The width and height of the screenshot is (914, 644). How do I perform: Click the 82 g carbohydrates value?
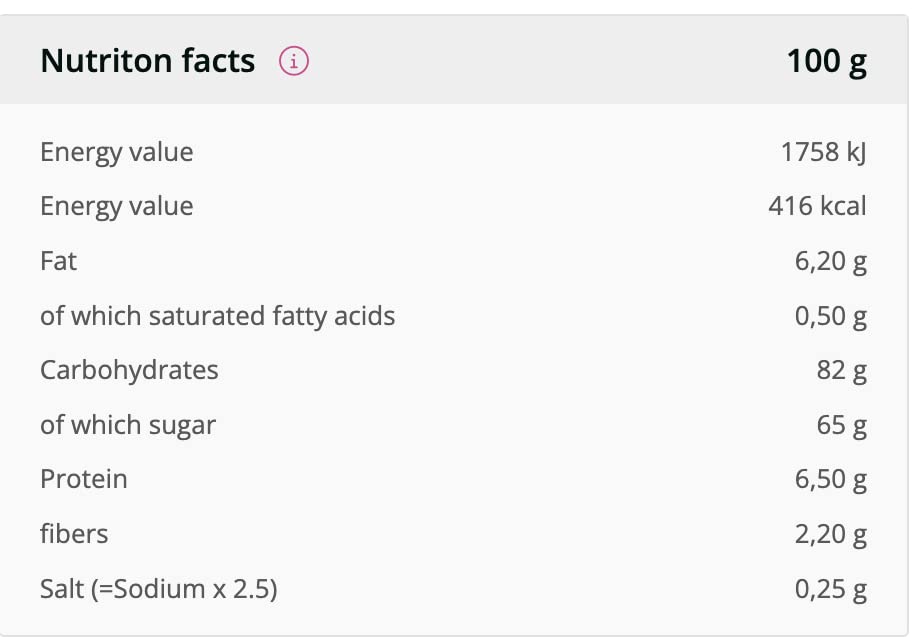[841, 370]
